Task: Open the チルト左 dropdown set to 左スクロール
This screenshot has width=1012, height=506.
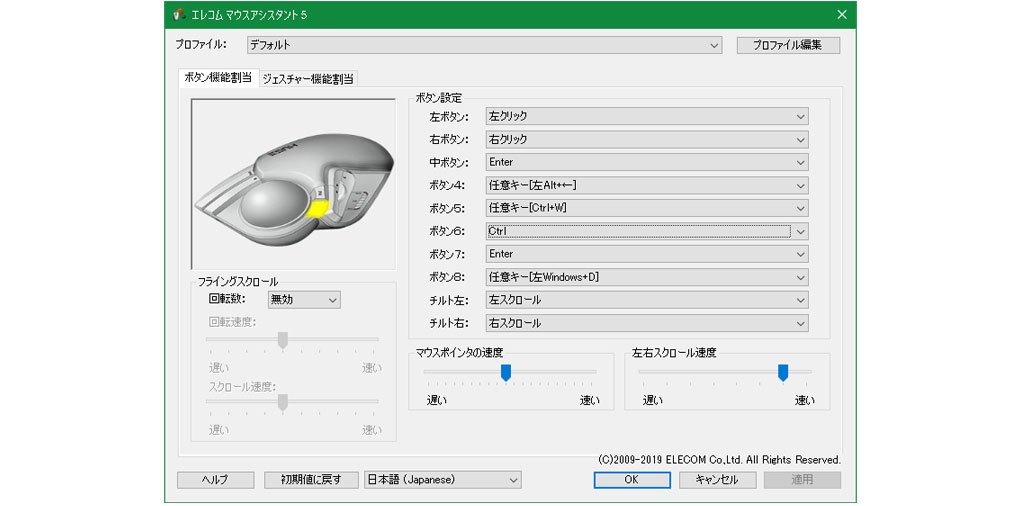Action: click(x=647, y=300)
